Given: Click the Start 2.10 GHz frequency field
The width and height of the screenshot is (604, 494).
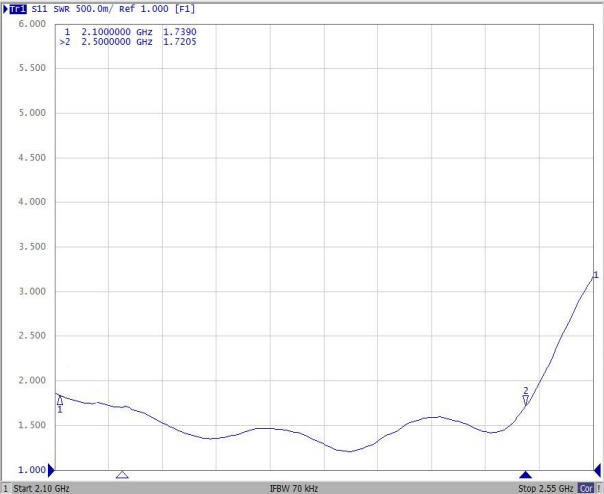Looking at the screenshot, I should point(43,488).
